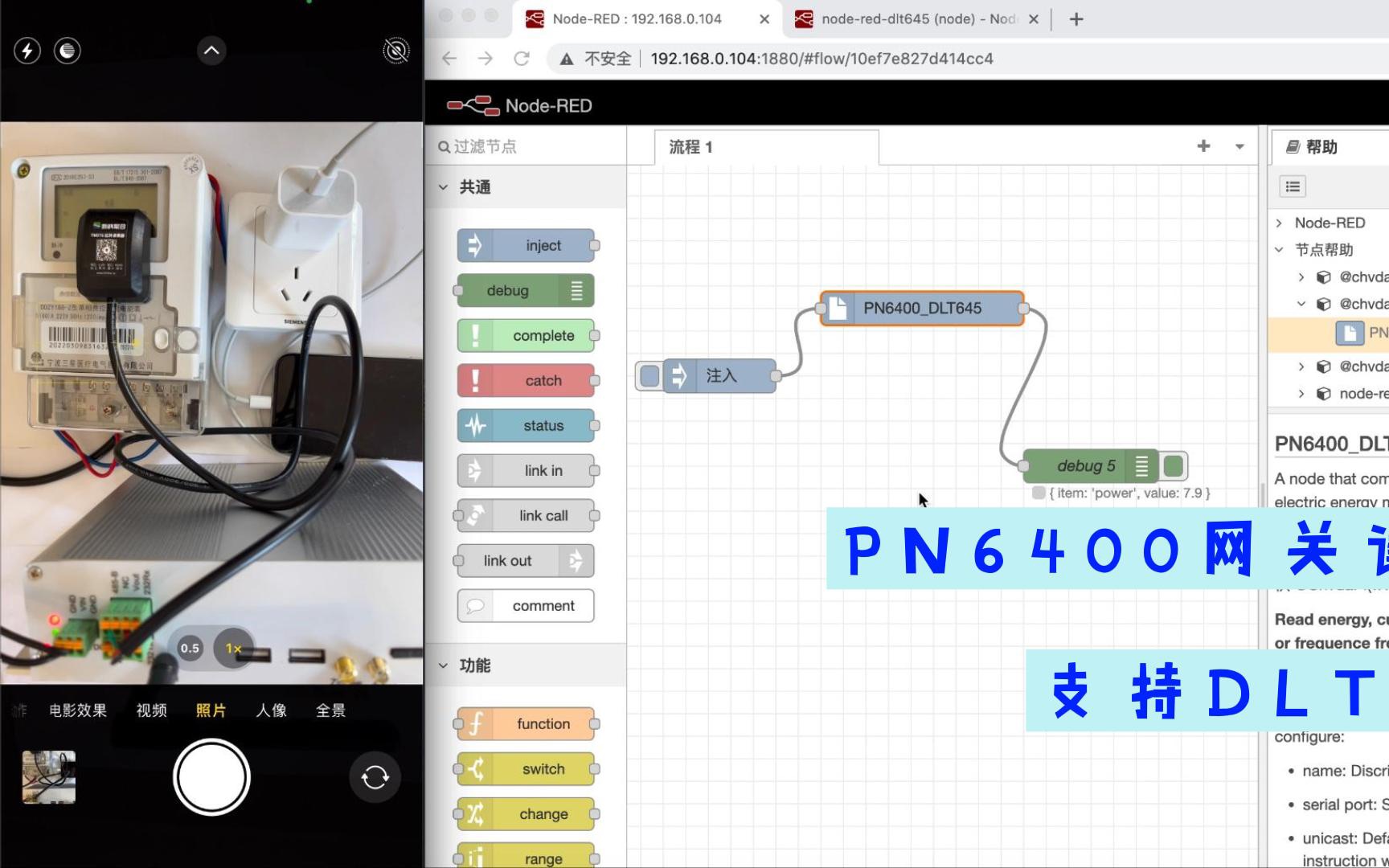Viewport: 1389px width, 868px height.
Task: Select the 注入 node on canvas
Action: pos(721,375)
